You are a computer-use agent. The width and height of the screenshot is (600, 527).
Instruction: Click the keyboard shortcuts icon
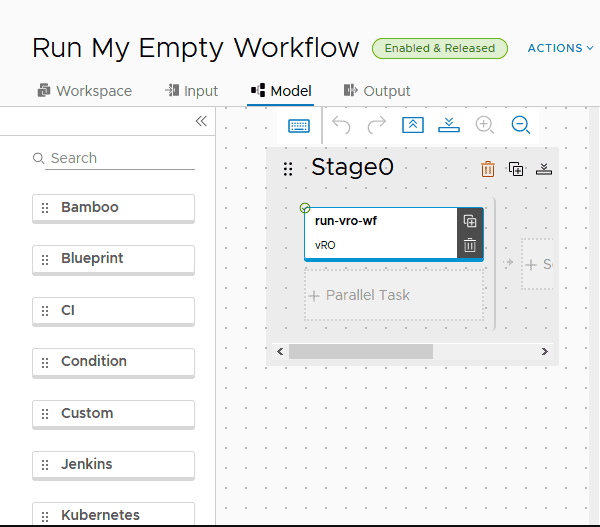299,126
